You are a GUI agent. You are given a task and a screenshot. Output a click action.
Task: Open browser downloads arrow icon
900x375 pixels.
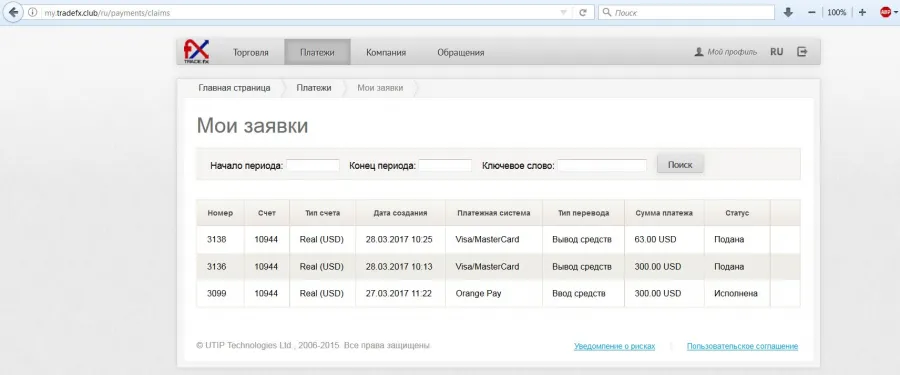point(788,12)
